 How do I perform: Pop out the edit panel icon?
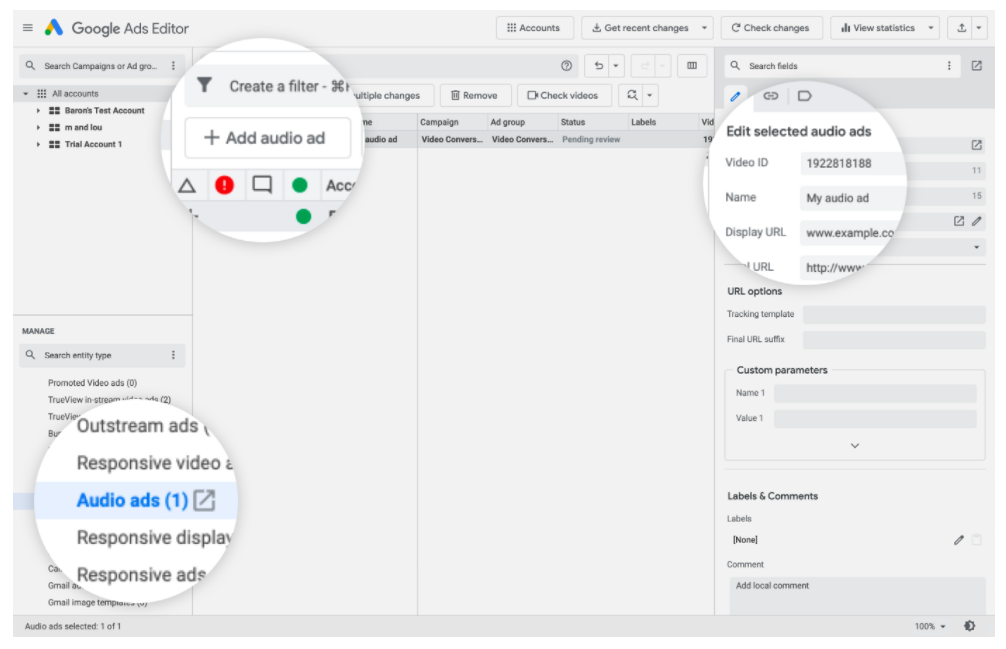click(976, 65)
